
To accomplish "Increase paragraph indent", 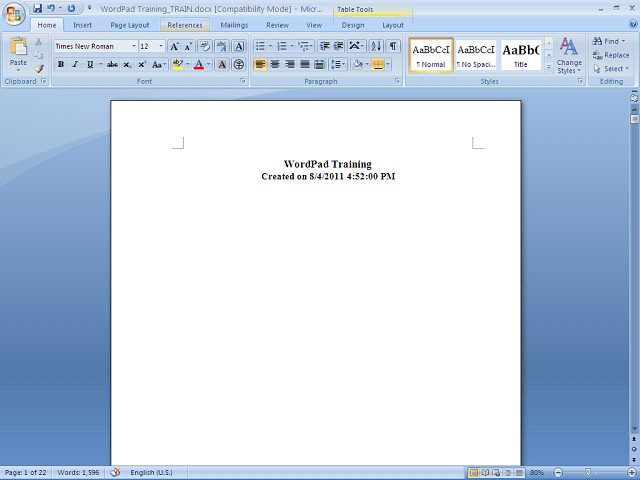I will [338, 46].
